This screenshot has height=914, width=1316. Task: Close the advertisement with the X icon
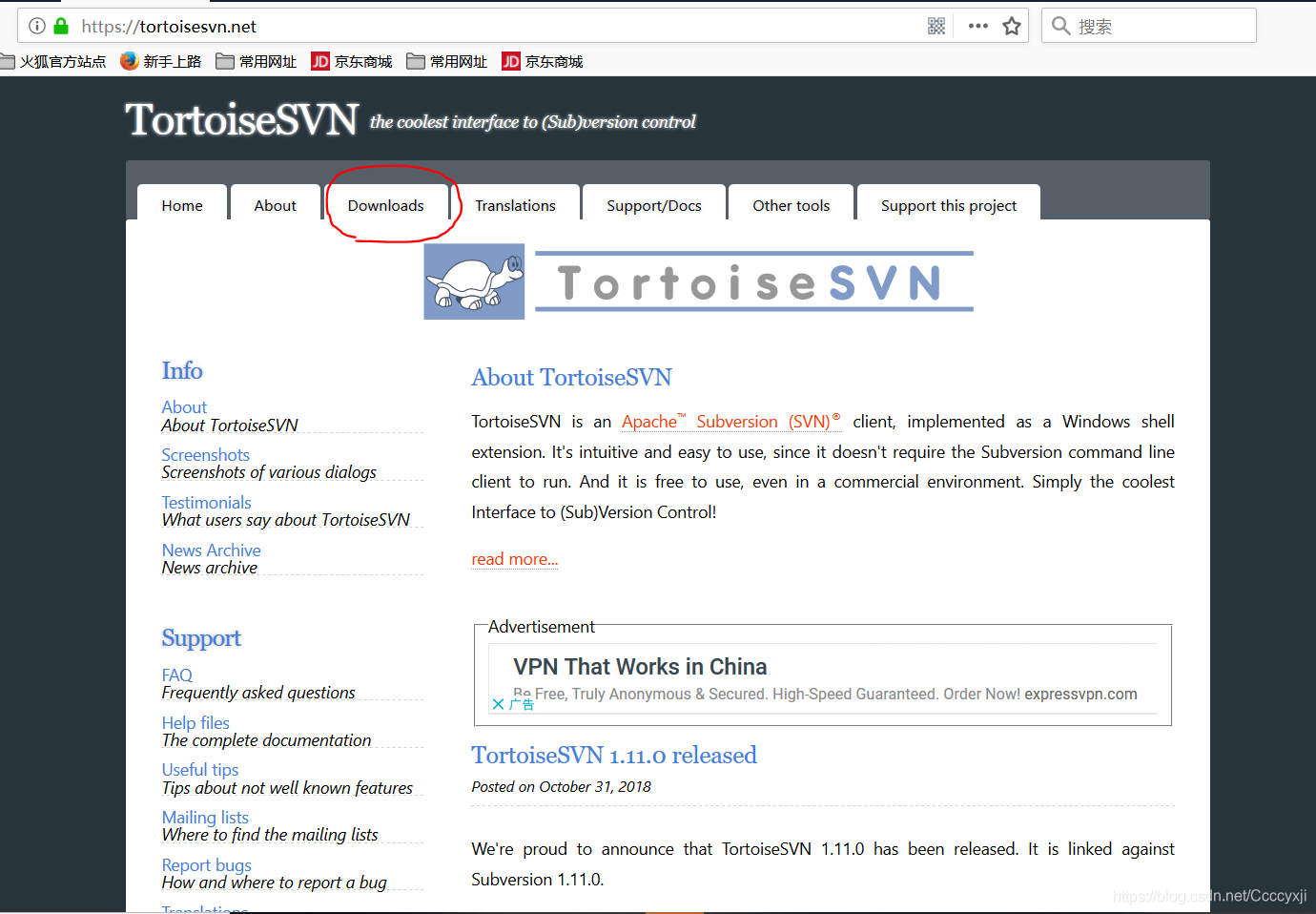498,704
